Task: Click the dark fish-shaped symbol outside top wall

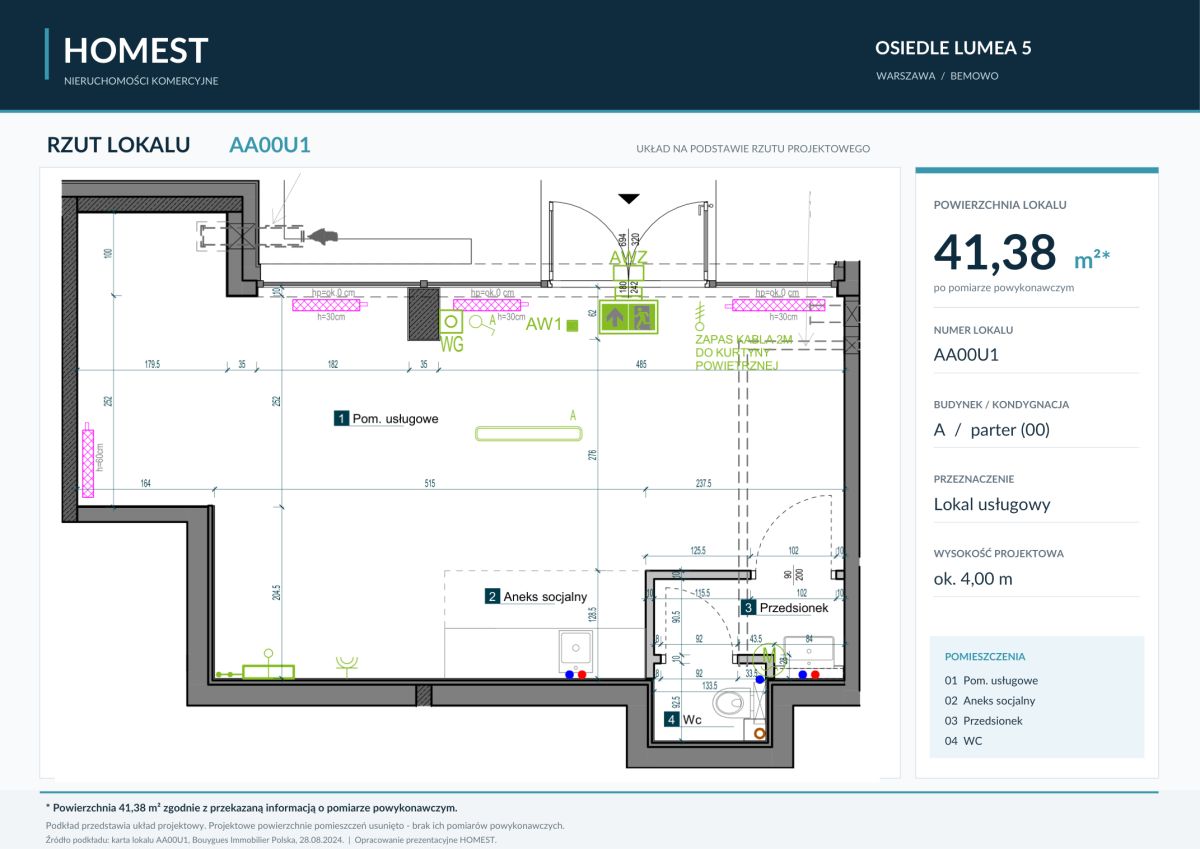Action: click(322, 236)
